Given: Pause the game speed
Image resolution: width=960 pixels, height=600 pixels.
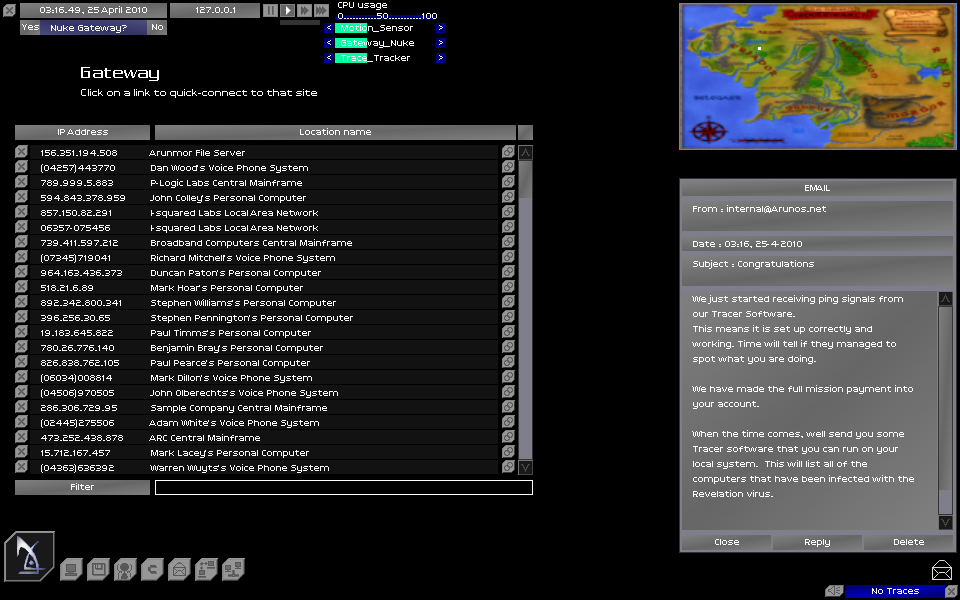Looking at the screenshot, I should coord(270,10).
